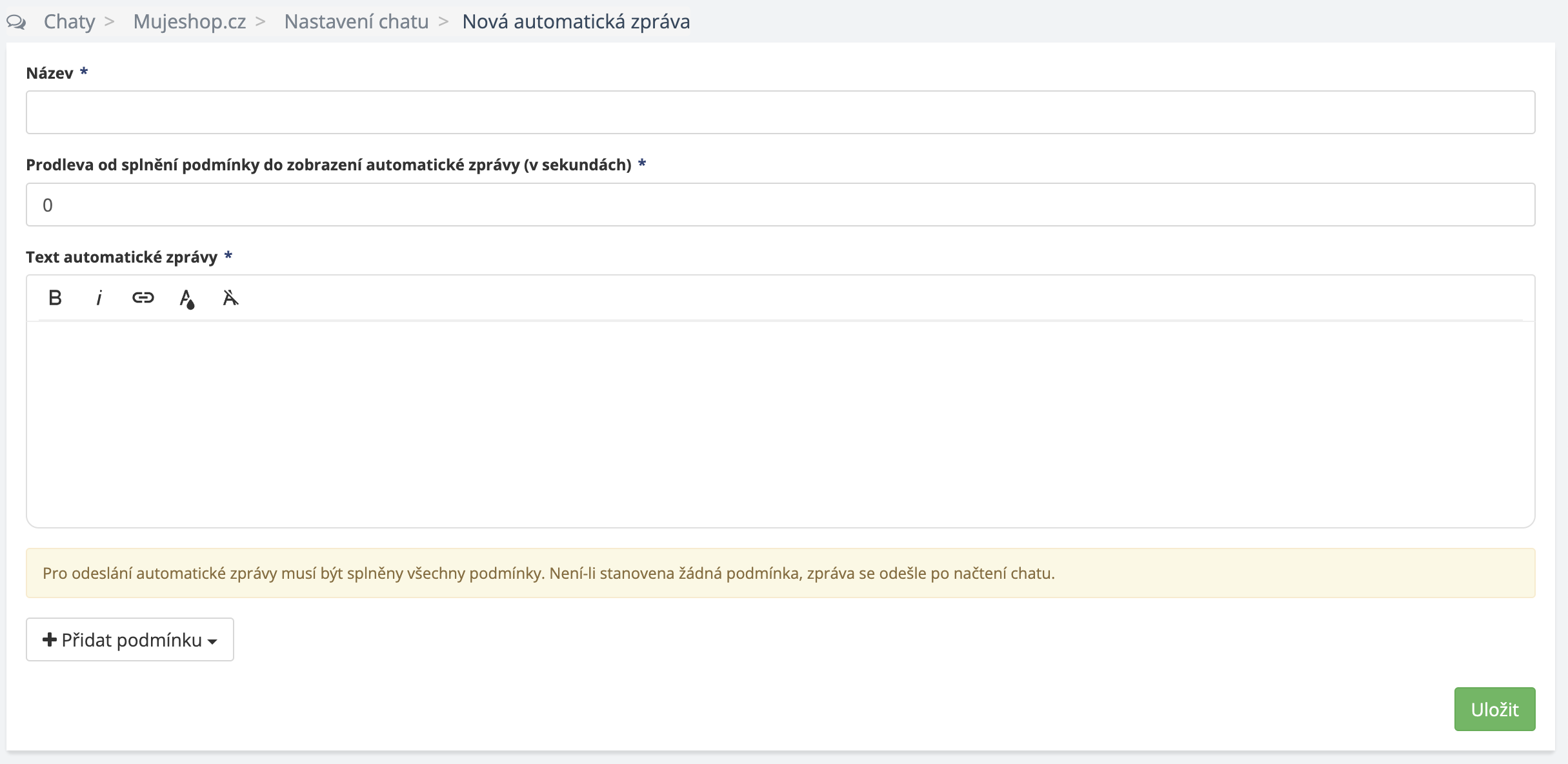Navigate back to Nastavení chatu
The width and height of the screenshot is (1568, 764).
click(356, 22)
